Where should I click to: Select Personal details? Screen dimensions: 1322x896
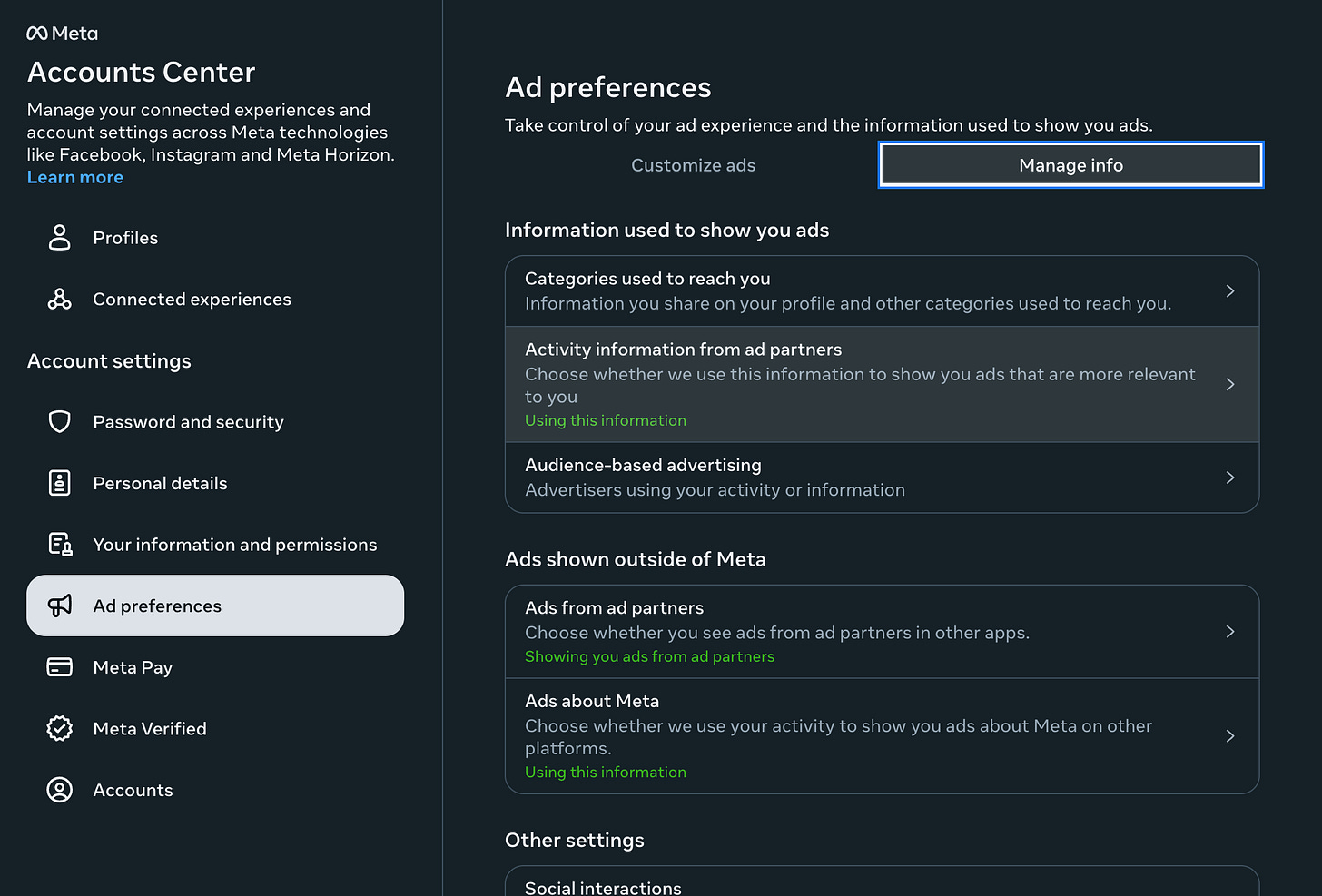point(215,483)
